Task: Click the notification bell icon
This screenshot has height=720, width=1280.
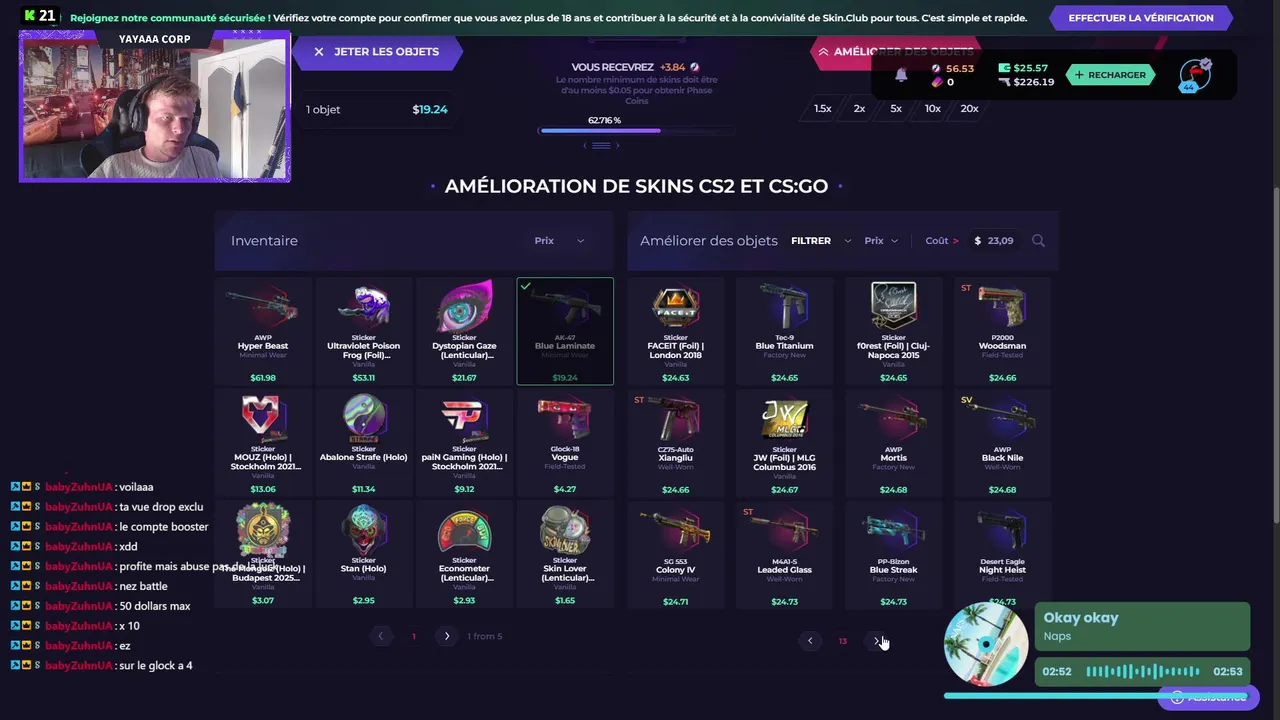Action: coord(901,75)
